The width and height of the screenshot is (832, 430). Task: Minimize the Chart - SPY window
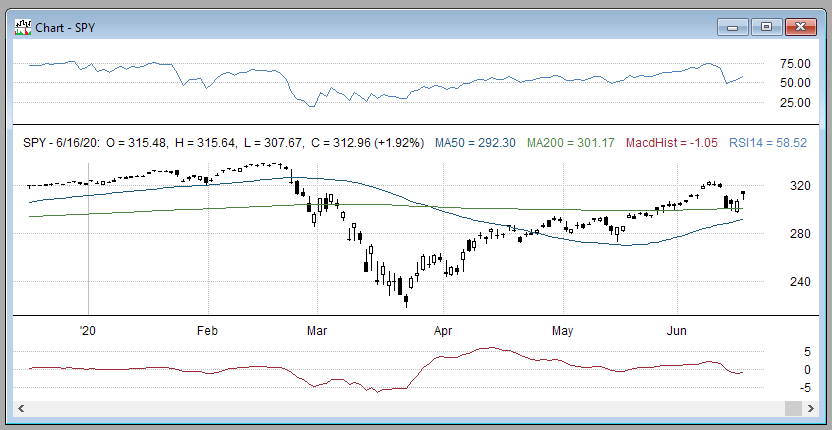point(735,27)
